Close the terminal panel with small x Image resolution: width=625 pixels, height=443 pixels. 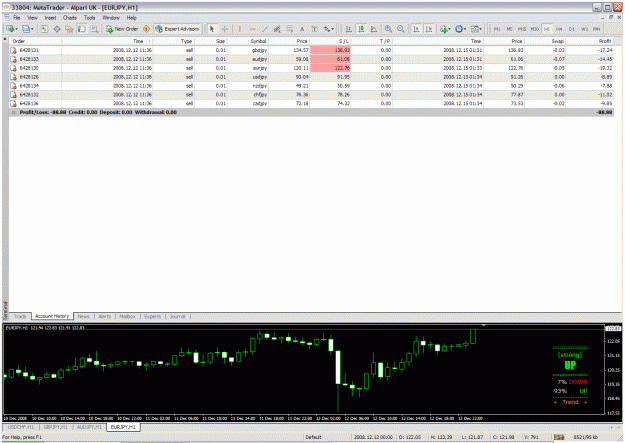point(5,39)
